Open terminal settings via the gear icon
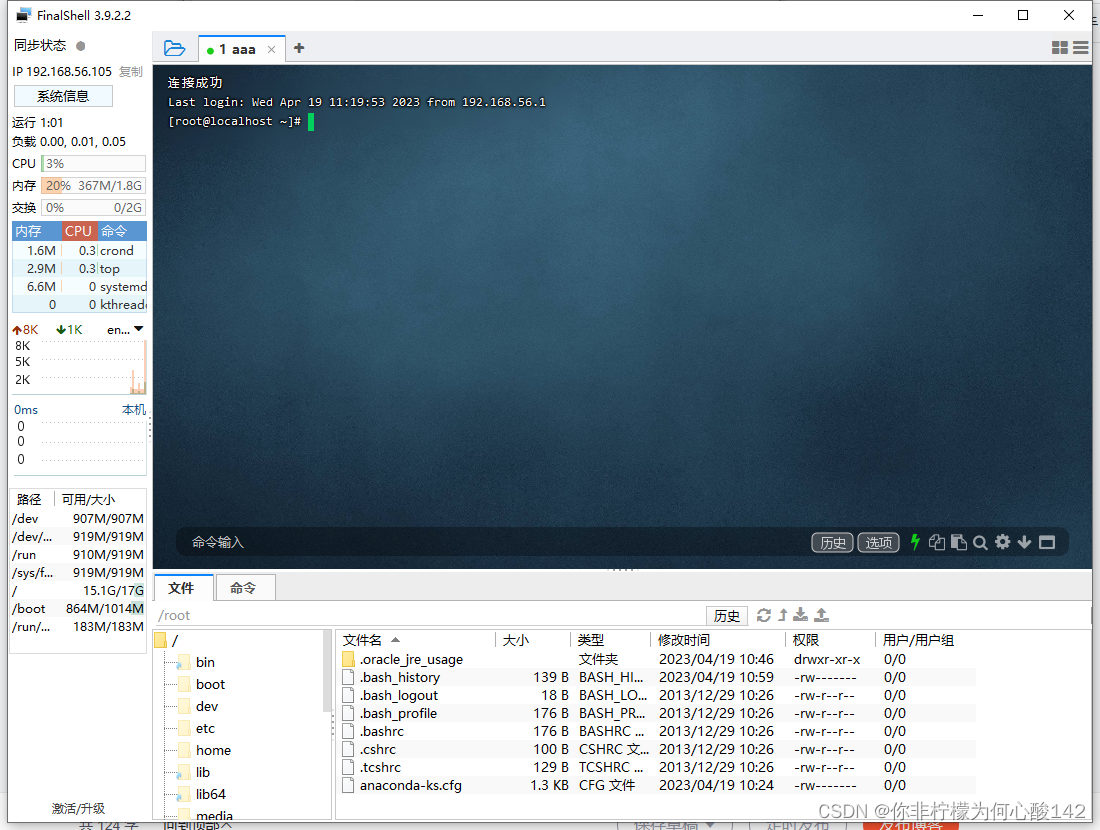The width and height of the screenshot is (1100, 830). click(x=1001, y=542)
